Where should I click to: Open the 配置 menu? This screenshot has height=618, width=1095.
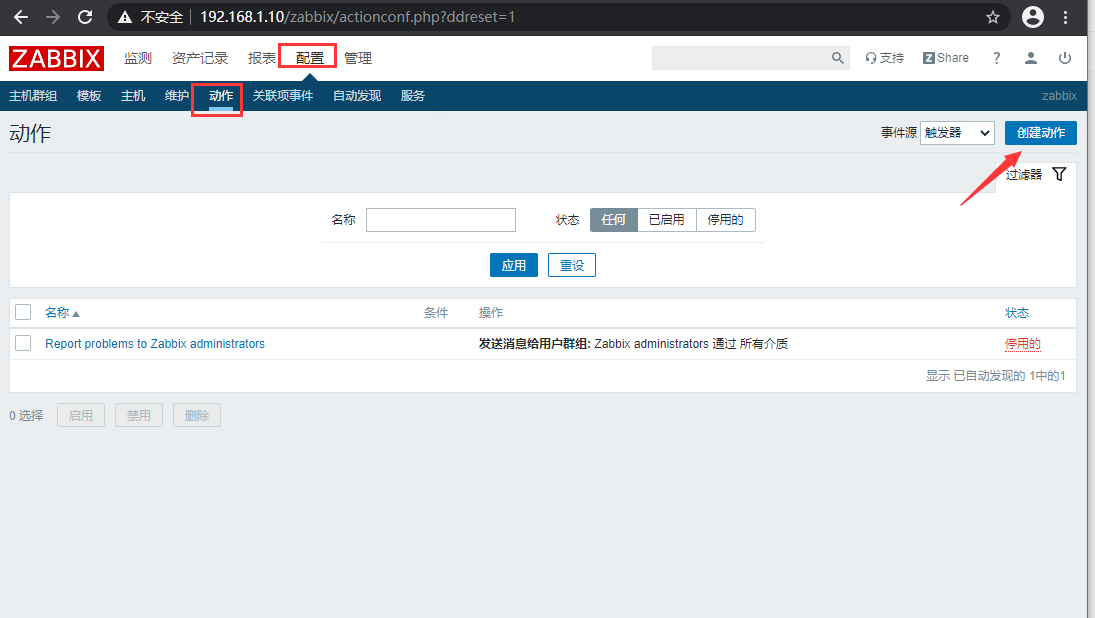point(309,58)
